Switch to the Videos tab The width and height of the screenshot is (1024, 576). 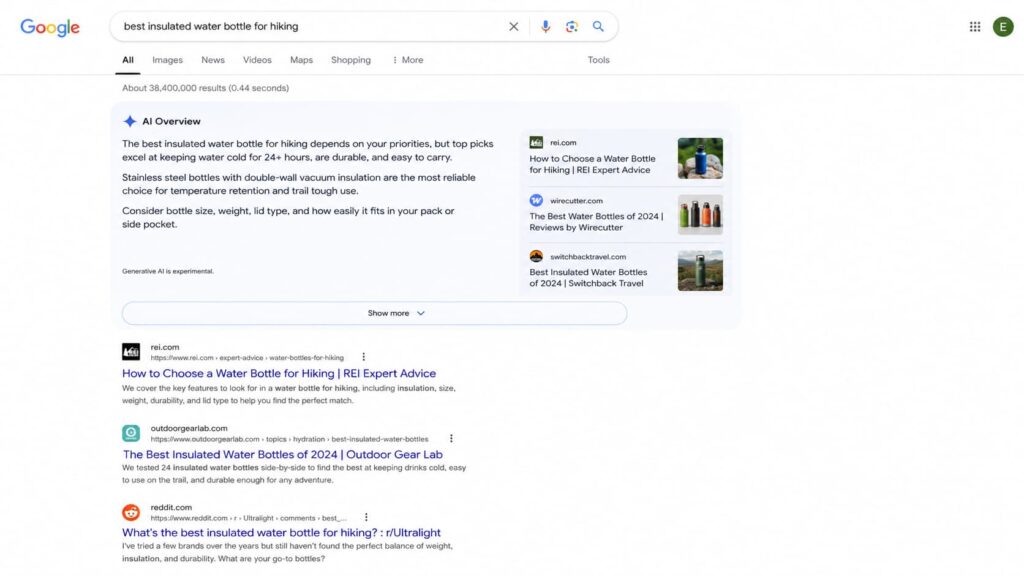click(x=257, y=60)
